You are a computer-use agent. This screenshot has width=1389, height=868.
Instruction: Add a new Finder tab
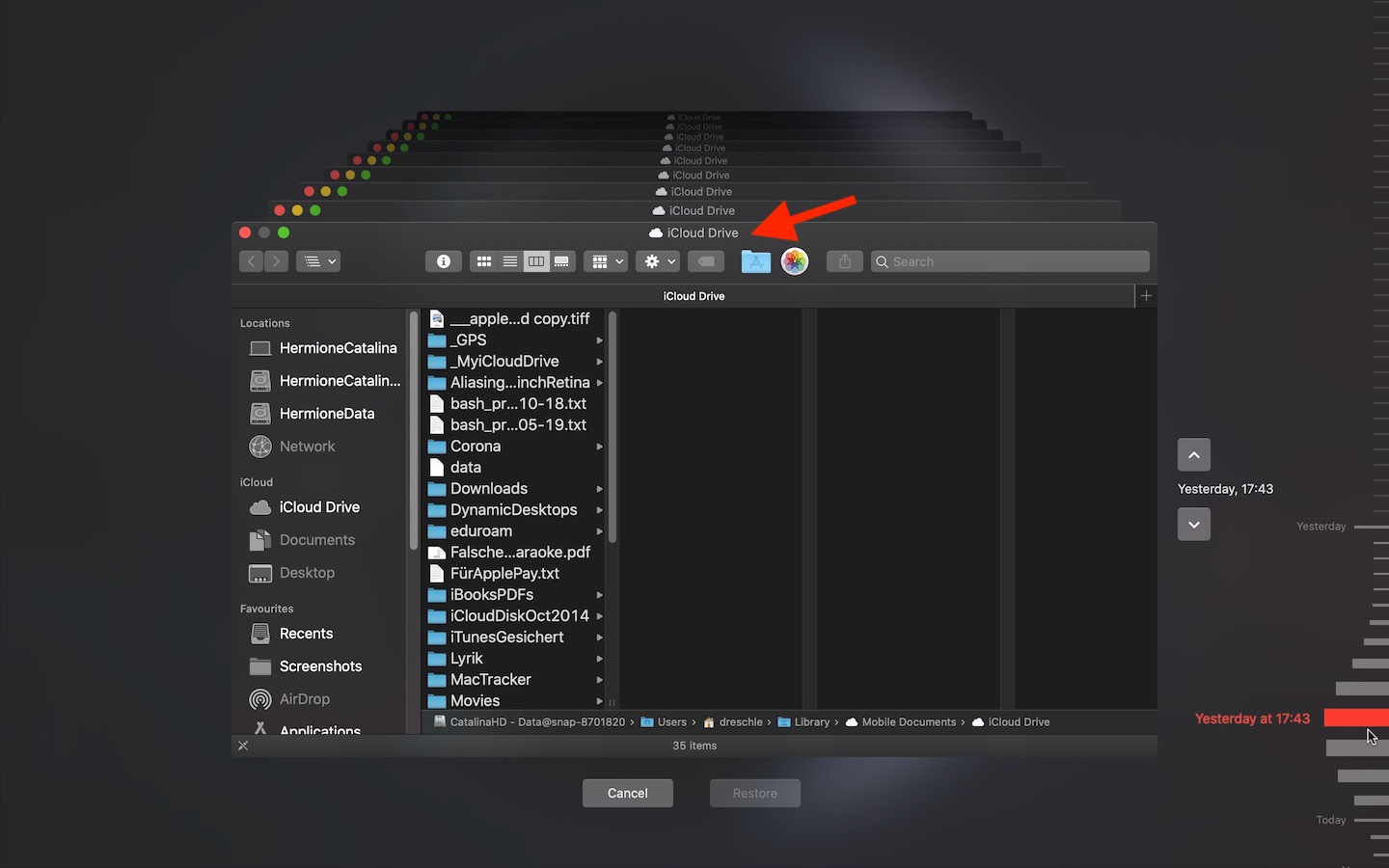1146,296
